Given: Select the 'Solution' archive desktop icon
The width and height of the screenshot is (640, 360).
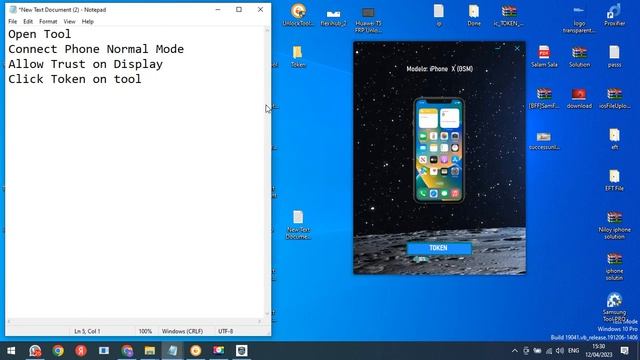Looking at the screenshot, I should point(579,56).
